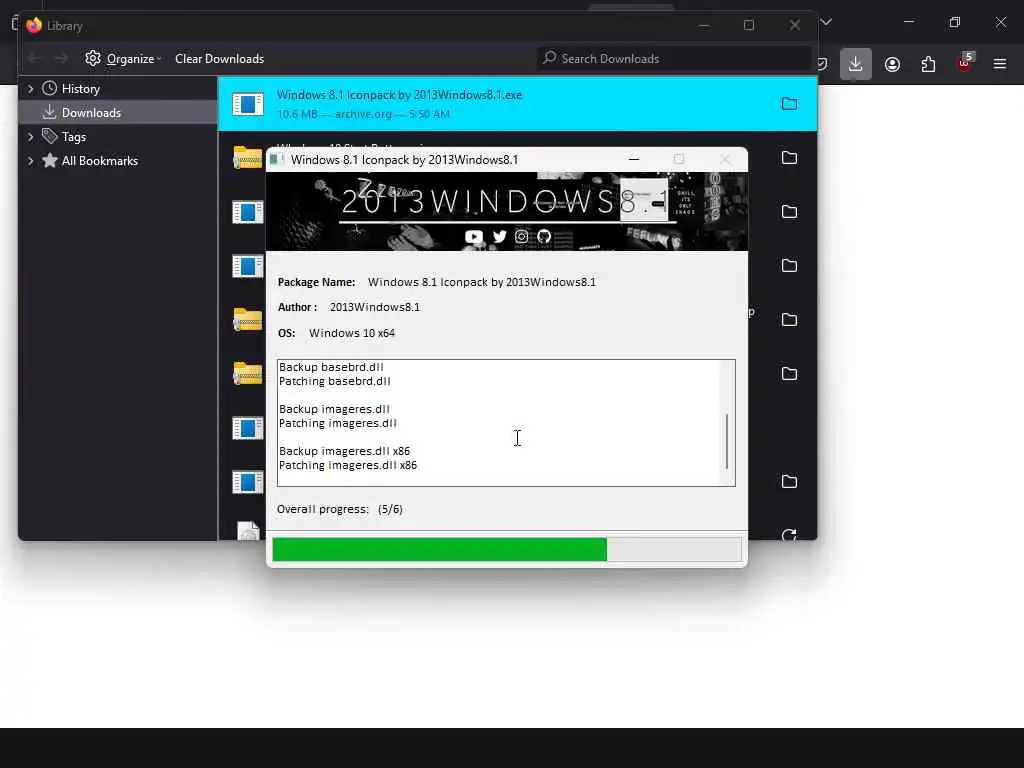1024x768 pixels.
Task: Show Windows 8.1 Iconpack exe in folder
Action: (790, 103)
